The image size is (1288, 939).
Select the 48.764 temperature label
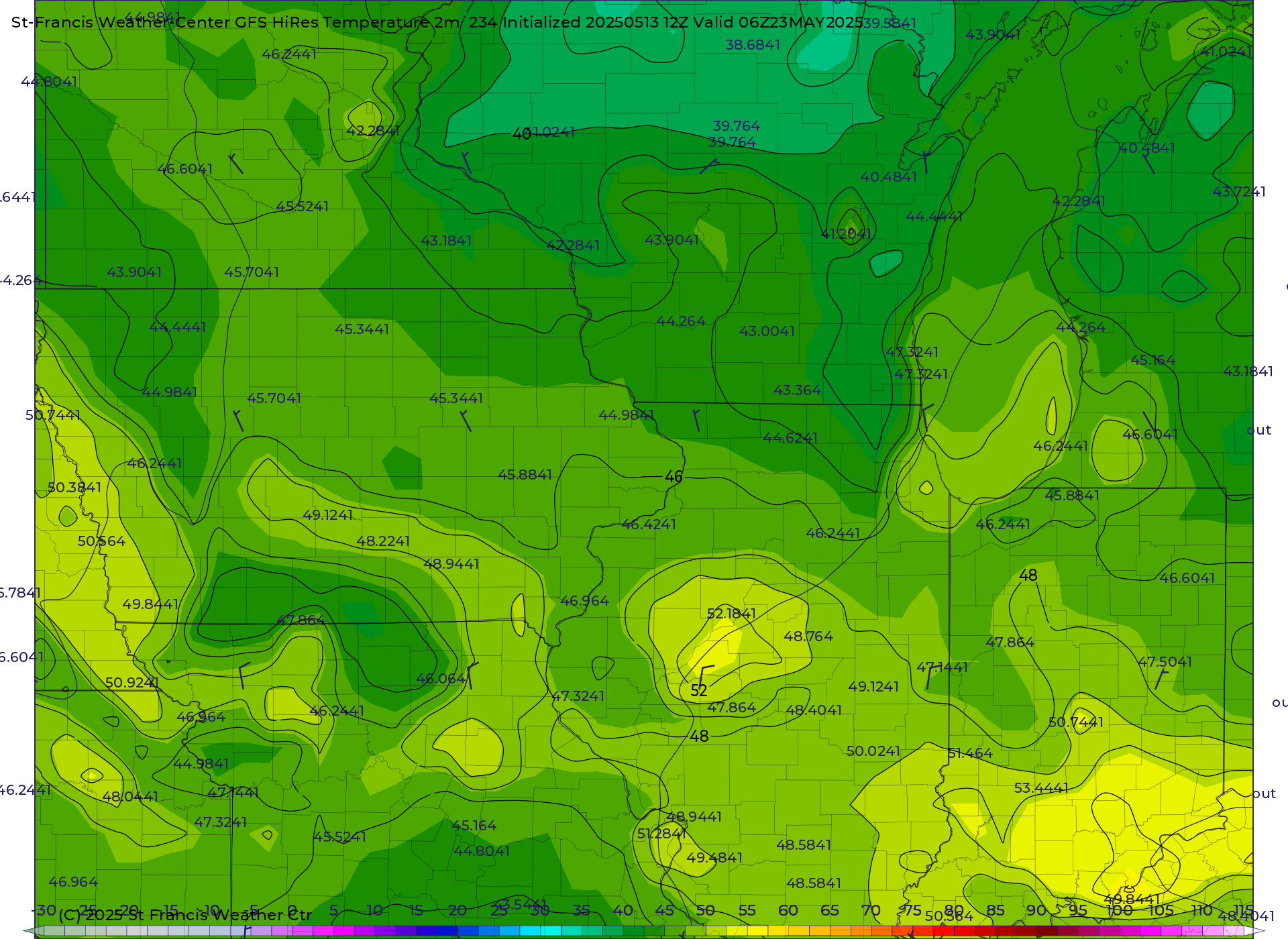pos(808,637)
